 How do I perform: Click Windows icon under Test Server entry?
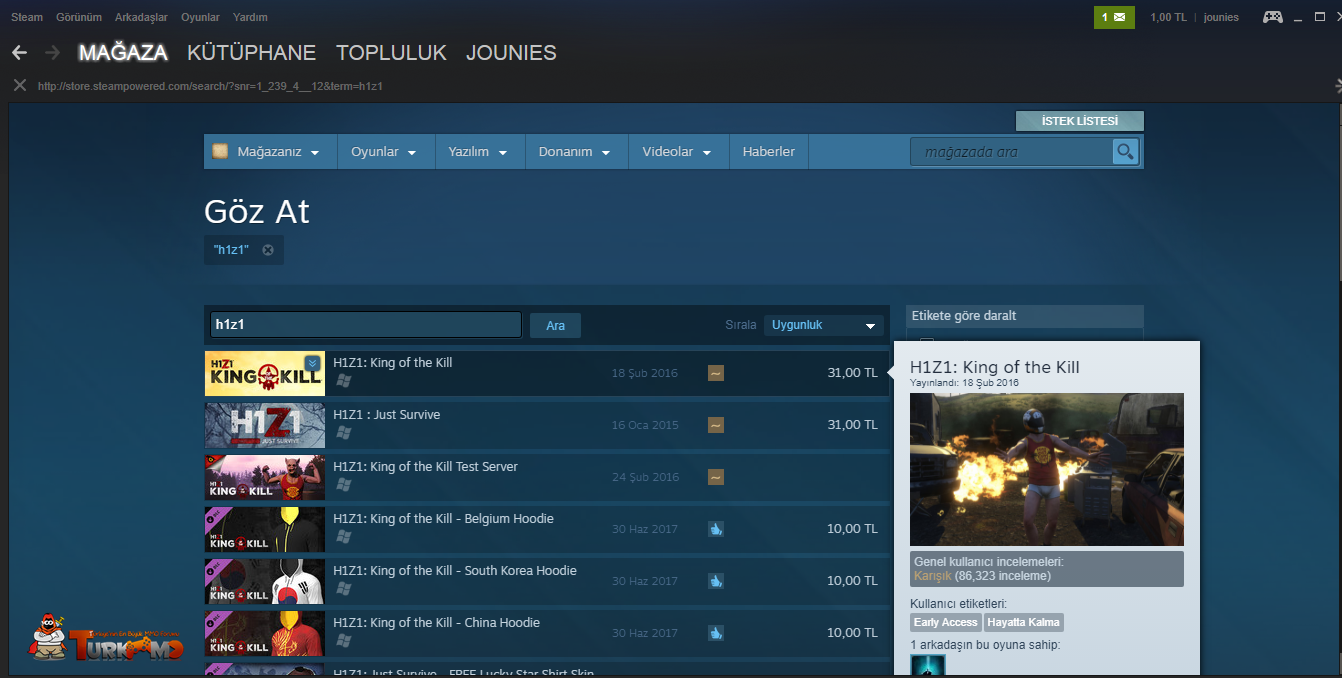[344, 485]
